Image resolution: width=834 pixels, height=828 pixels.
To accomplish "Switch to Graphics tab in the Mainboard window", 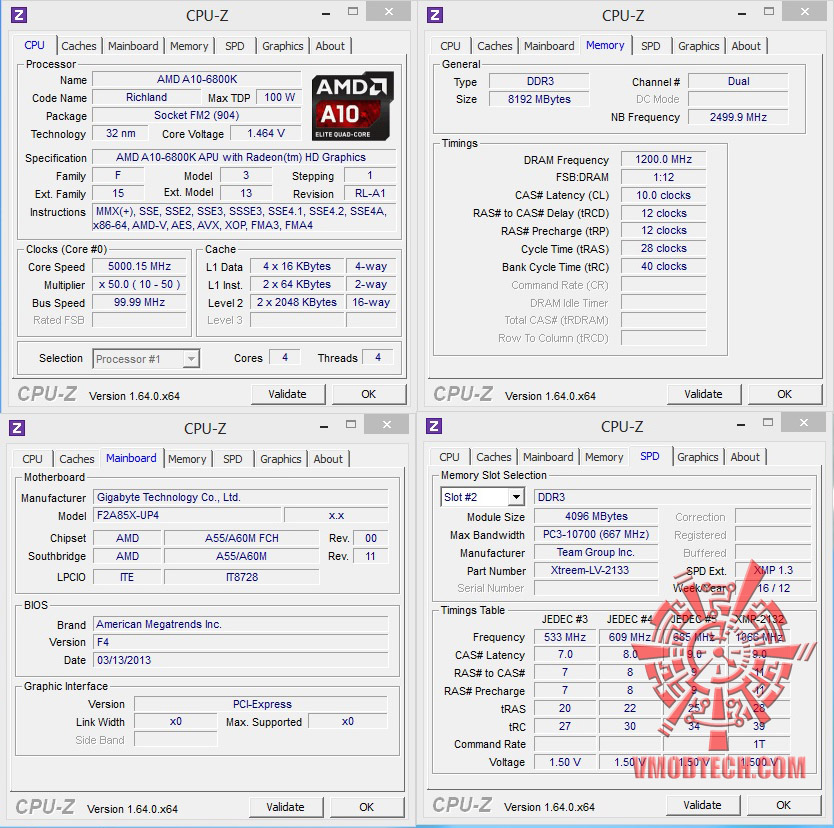I will (x=280, y=459).
